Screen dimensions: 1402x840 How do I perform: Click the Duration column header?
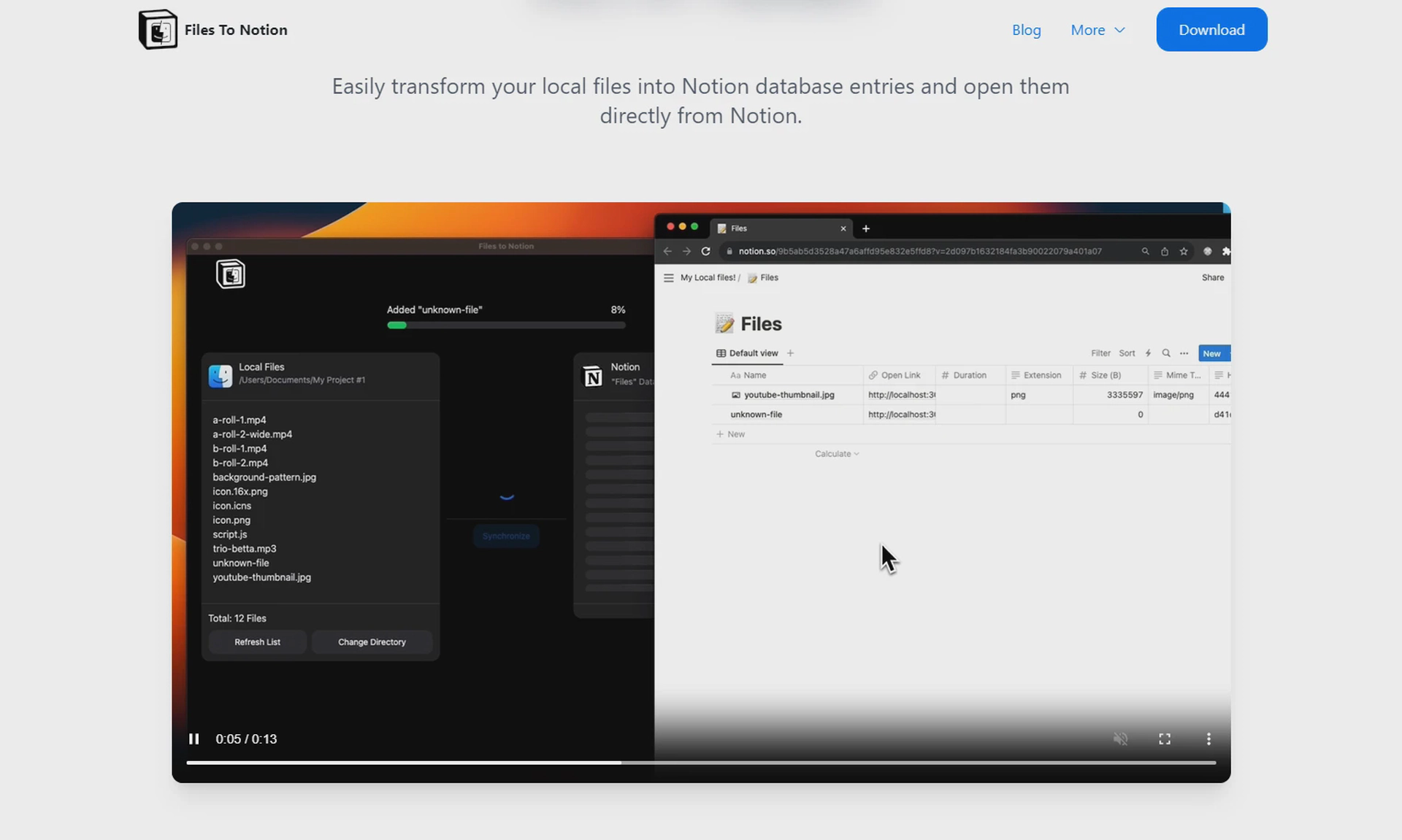[x=970, y=375]
